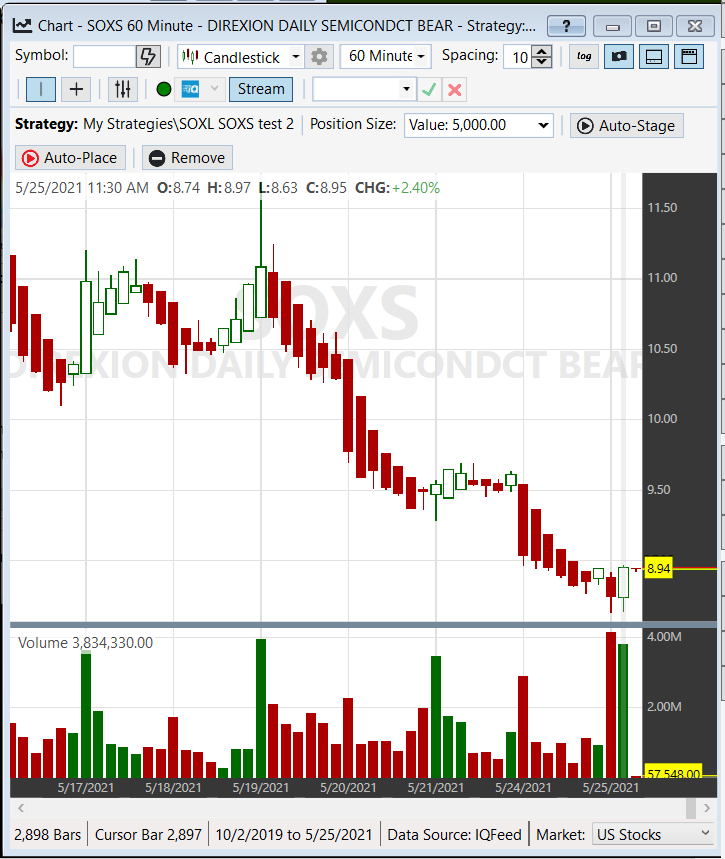Click the green checkmark accept icon
725x859 pixels.
click(429, 89)
